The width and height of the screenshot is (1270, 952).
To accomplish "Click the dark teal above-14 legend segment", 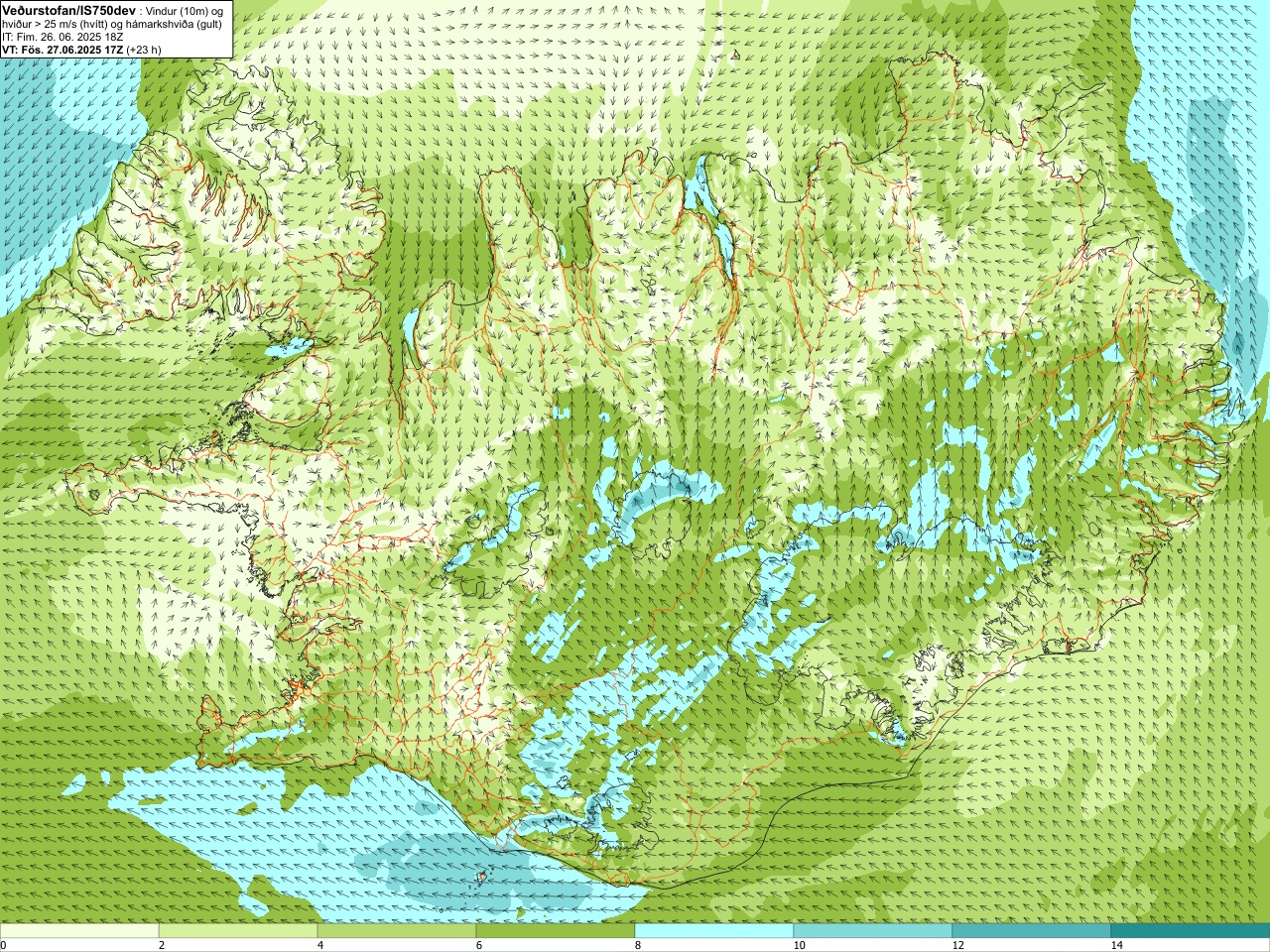I will [x=1191, y=931].
